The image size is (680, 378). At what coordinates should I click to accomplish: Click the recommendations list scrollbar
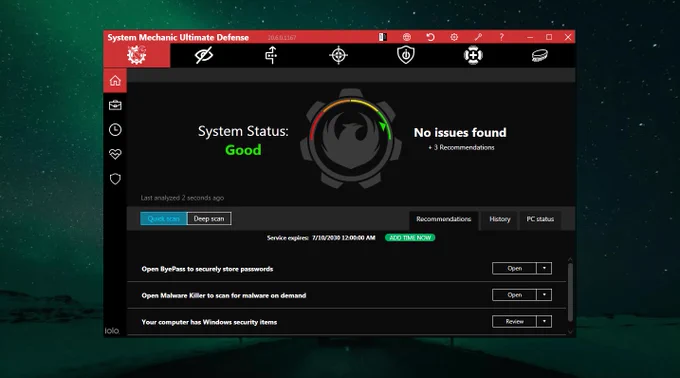point(570,293)
